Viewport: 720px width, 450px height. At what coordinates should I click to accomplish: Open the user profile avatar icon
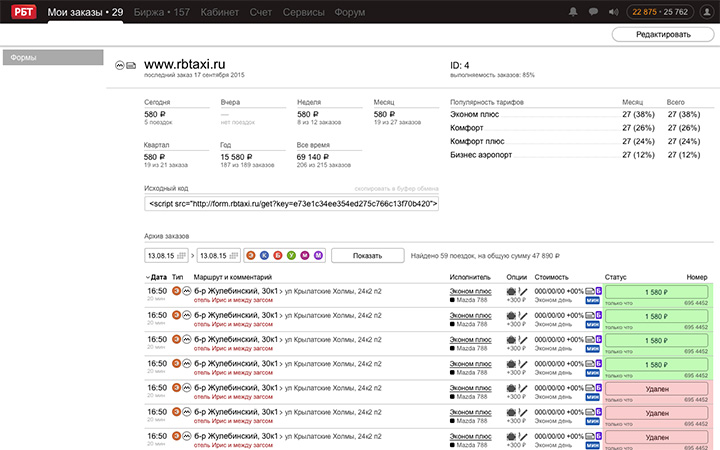pos(707,12)
